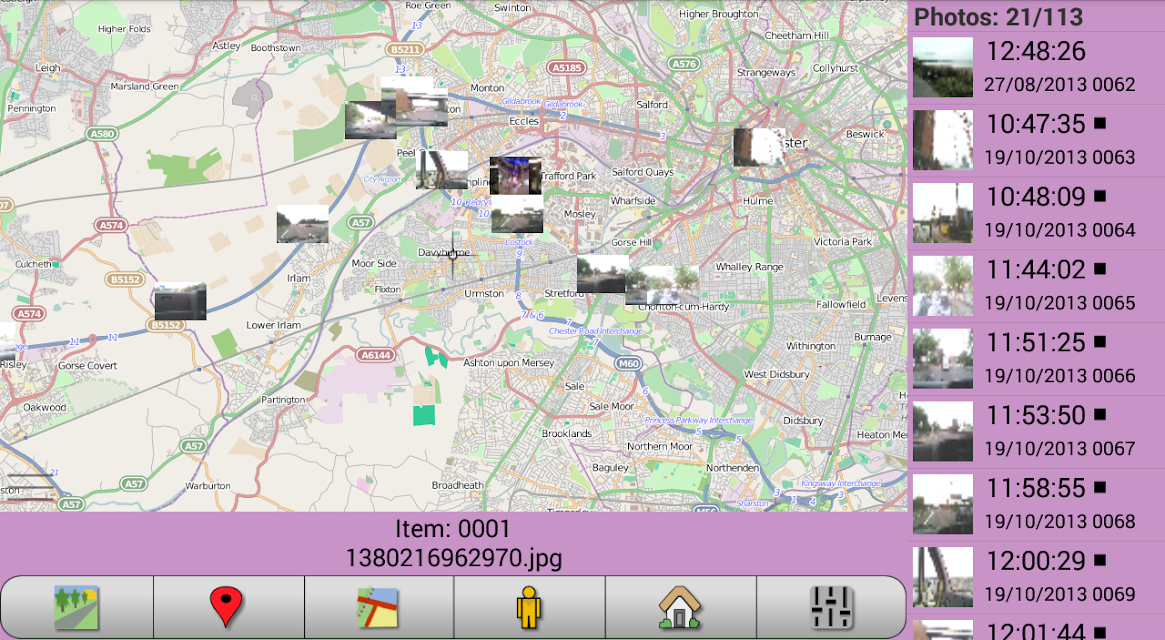Switch to the map view icon

pyautogui.click(x=377, y=607)
